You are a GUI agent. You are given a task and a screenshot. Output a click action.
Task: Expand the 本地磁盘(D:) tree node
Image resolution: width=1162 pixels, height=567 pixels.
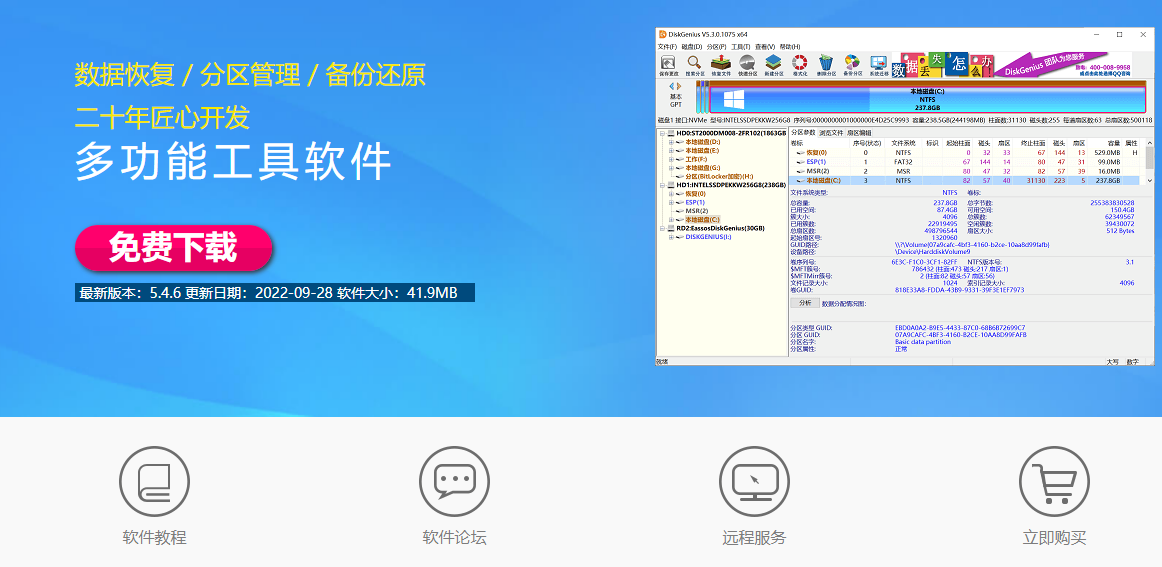click(671, 142)
